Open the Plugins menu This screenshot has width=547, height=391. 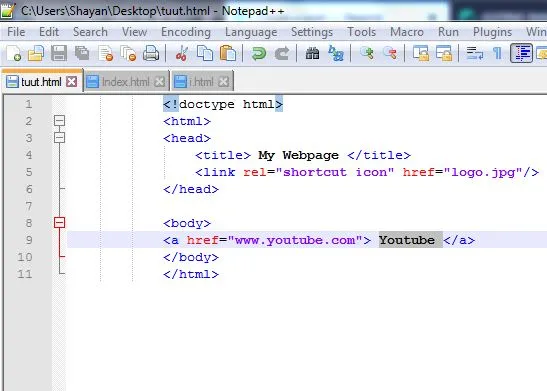492,32
